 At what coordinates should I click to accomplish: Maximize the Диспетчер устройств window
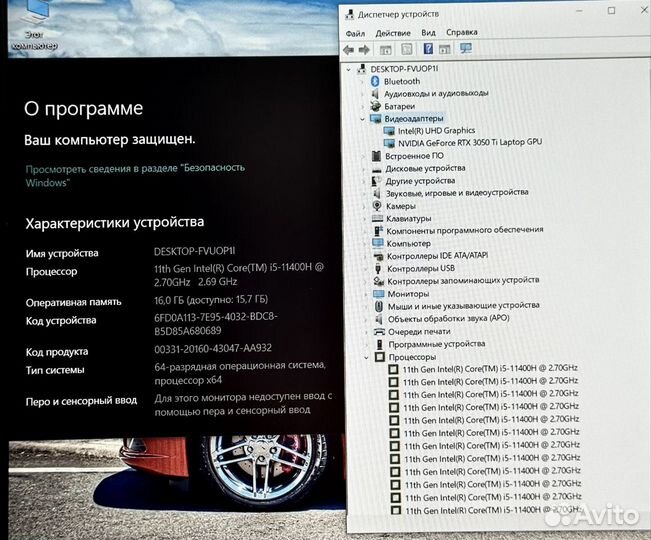pyautogui.click(x=611, y=11)
